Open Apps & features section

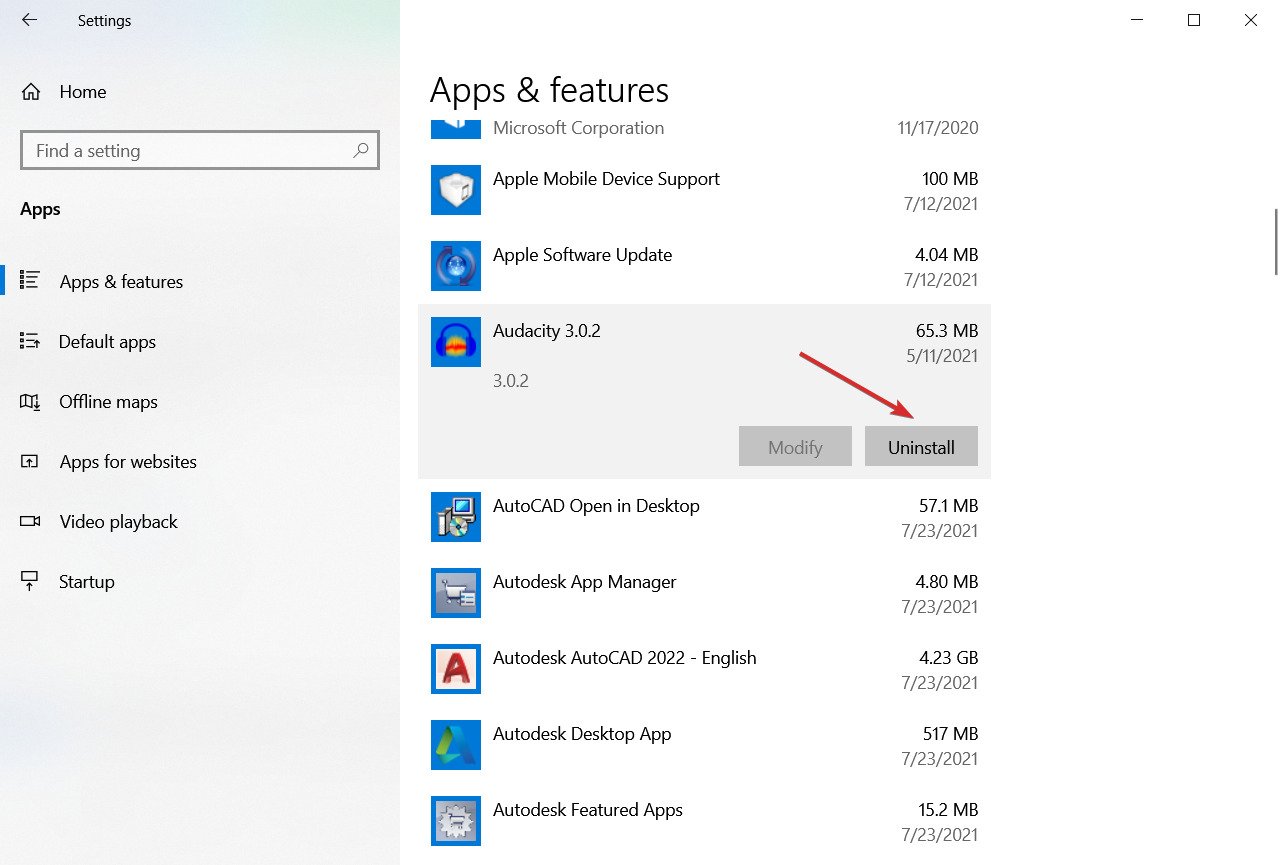(121, 282)
